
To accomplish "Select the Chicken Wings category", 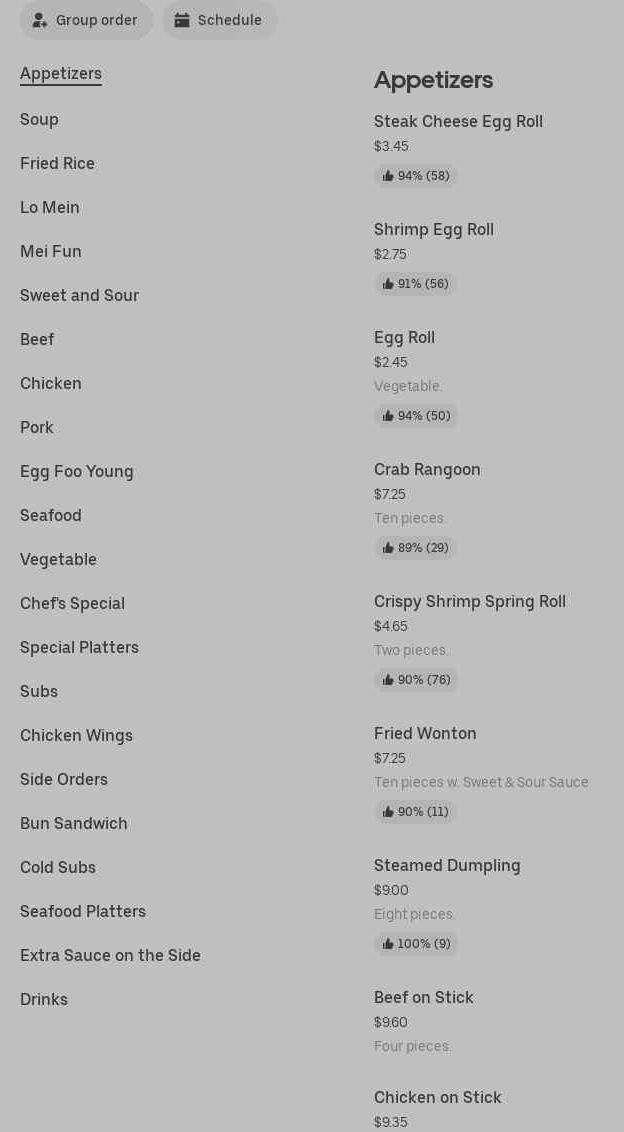I will pos(76,736).
